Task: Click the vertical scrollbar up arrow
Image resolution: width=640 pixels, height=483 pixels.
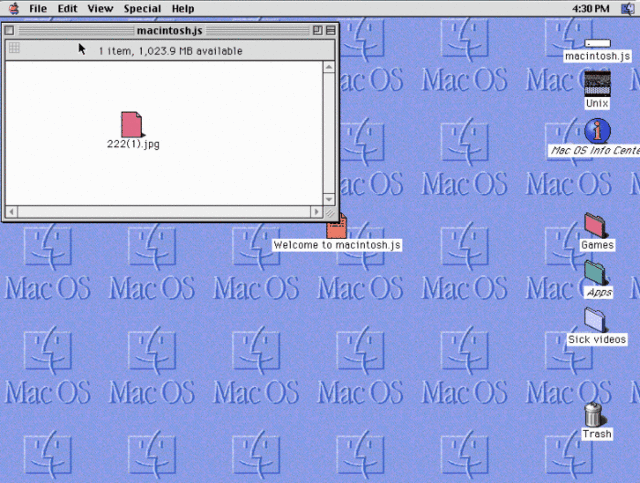Action: 329,67
